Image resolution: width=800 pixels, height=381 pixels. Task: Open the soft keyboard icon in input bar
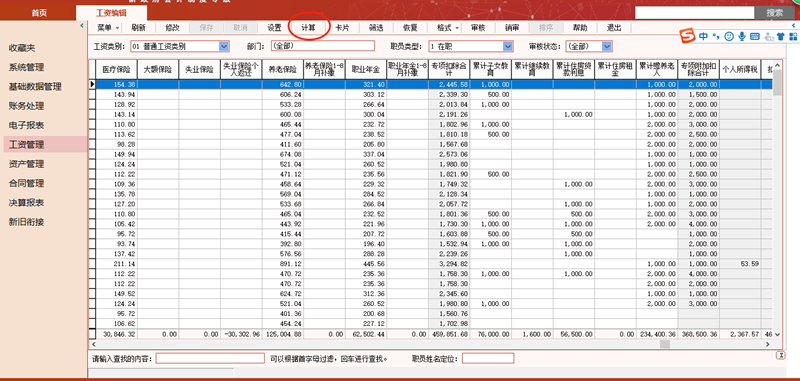coord(755,36)
